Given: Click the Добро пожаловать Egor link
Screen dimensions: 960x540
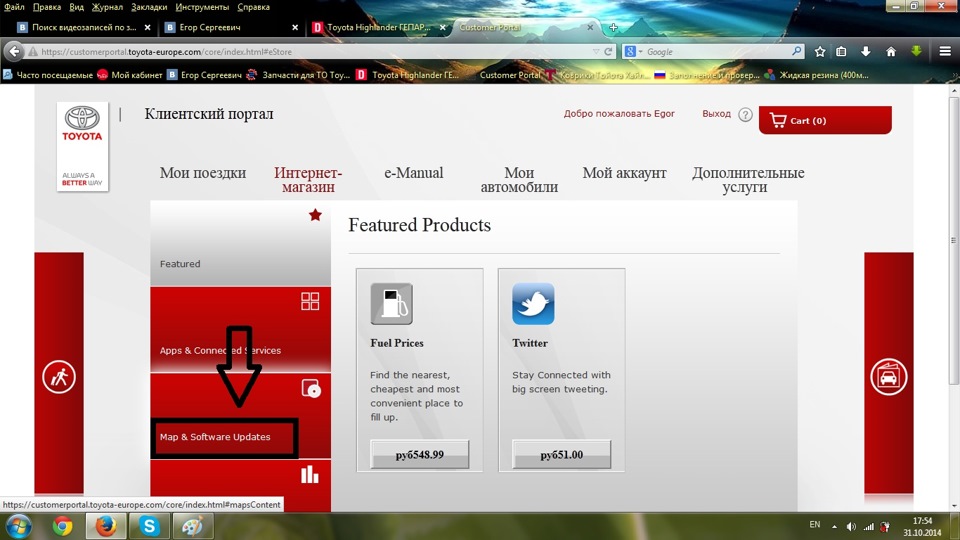Looking at the screenshot, I should click(x=619, y=113).
